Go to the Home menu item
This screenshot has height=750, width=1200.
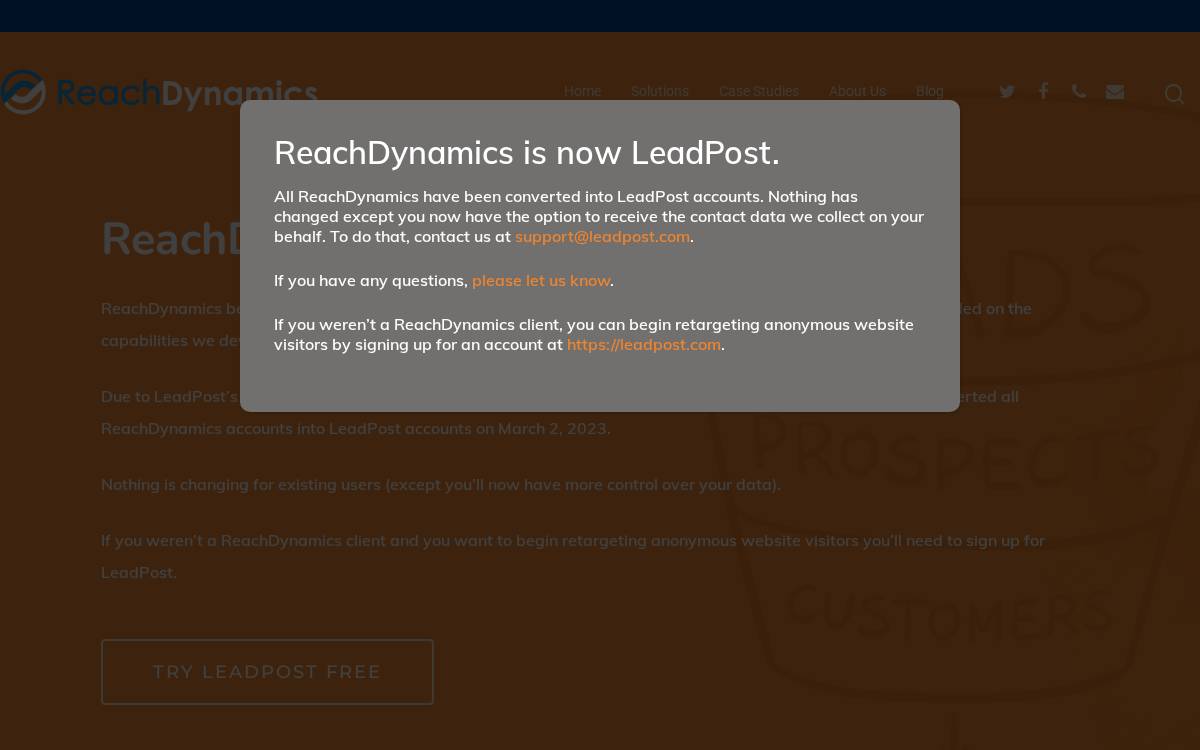click(582, 91)
